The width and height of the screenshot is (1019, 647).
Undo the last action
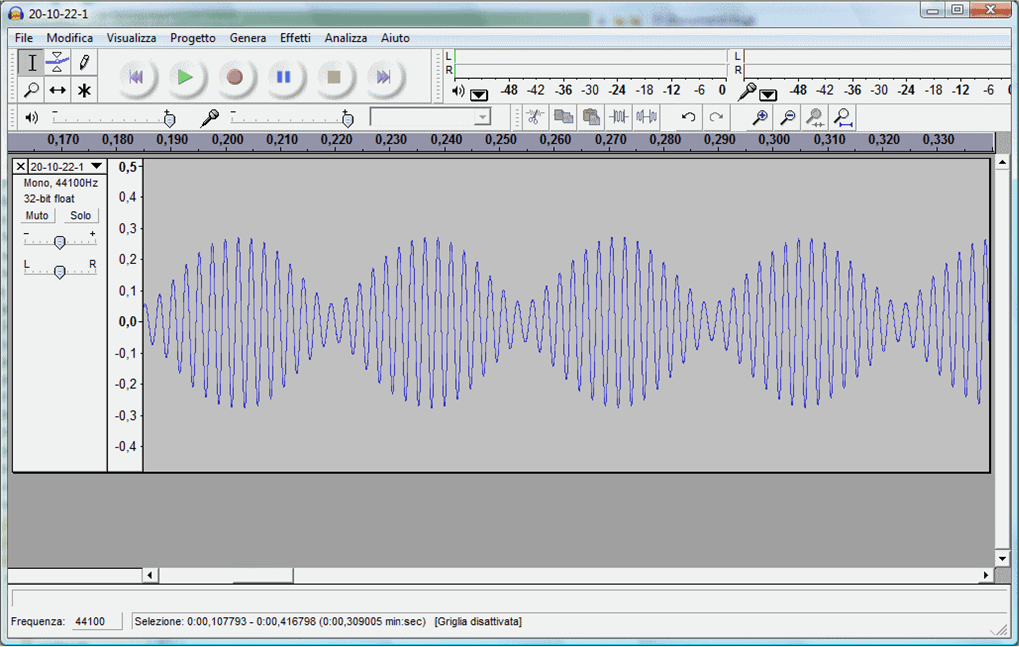pyautogui.click(x=688, y=117)
